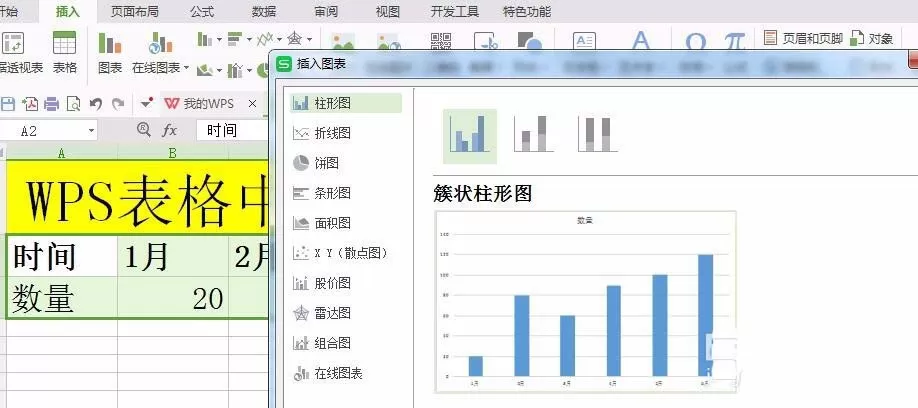Click the column chart icon in ribbon

[x=204, y=39]
